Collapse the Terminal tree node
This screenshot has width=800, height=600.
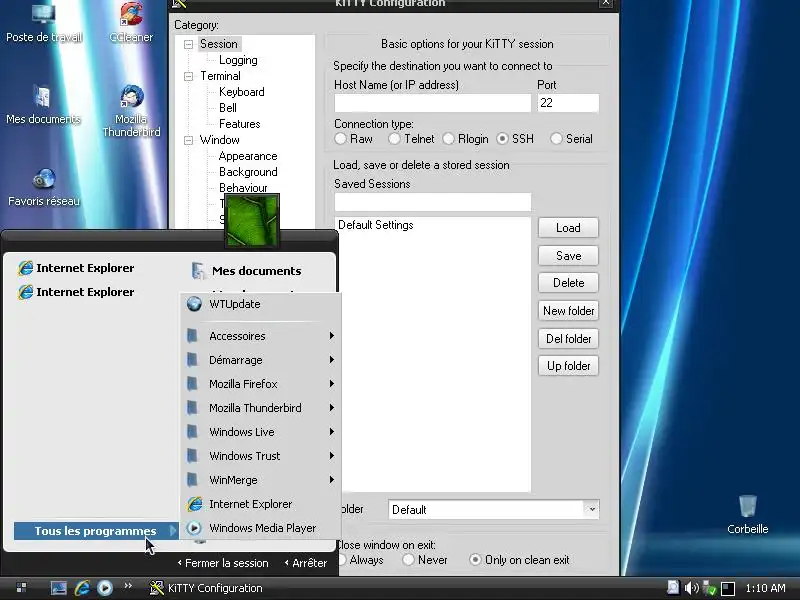[188, 77]
